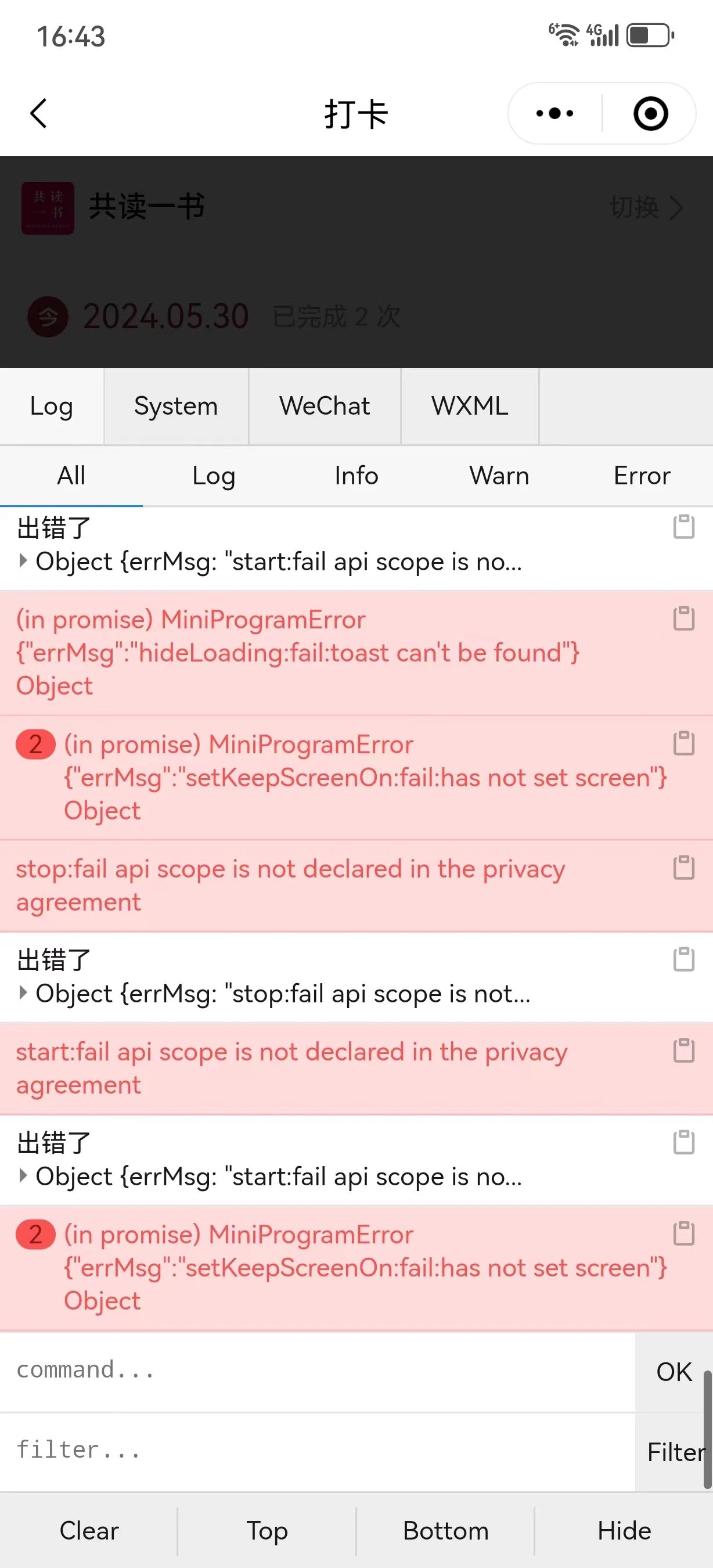Copy the last setKeepScreenOn error entry
Image resolution: width=713 pixels, height=1568 pixels.
click(x=684, y=1234)
